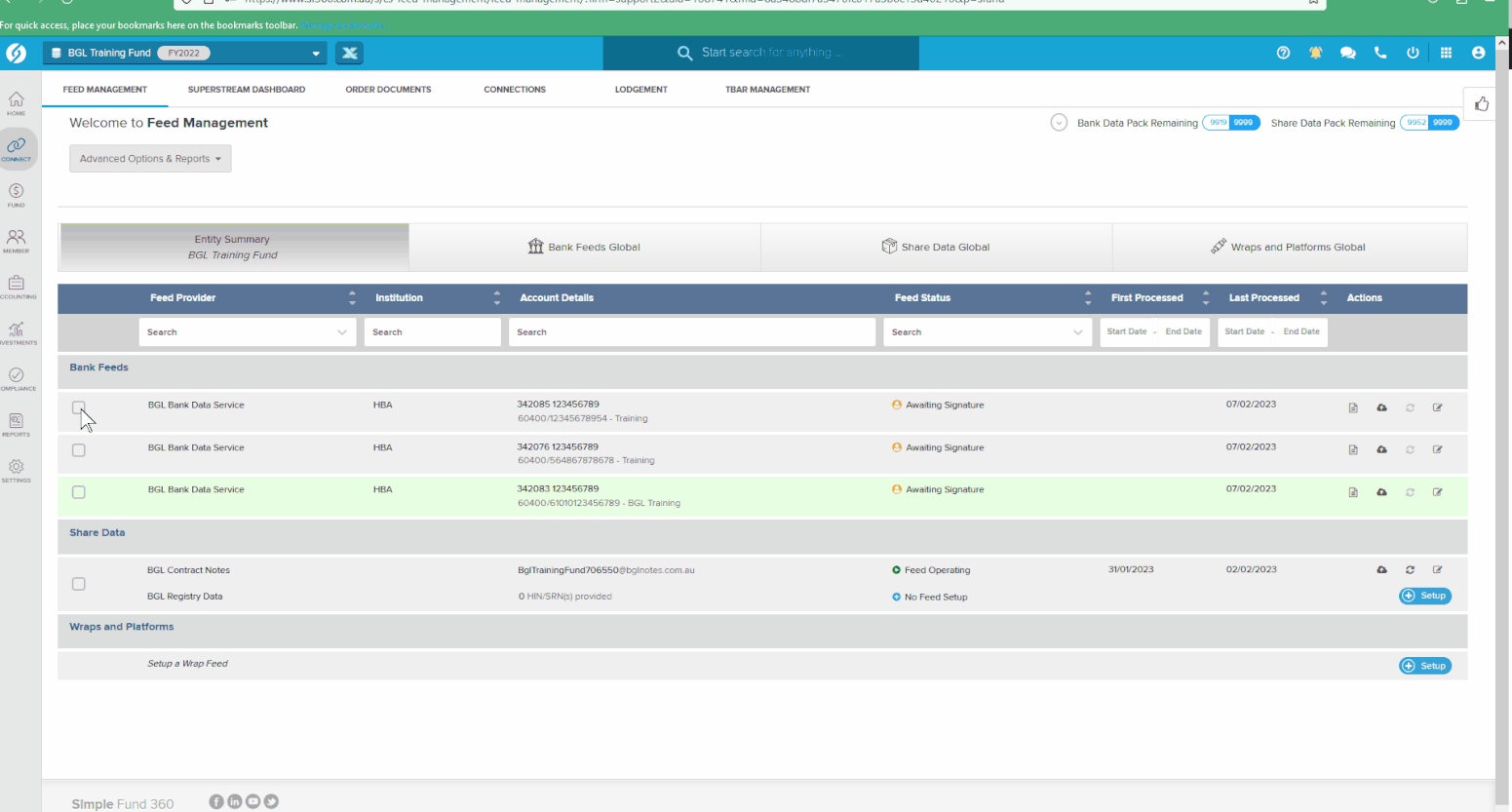Open Help from the top icon bar
This screenshot has height=812, width=1512.
[1283, 53]
